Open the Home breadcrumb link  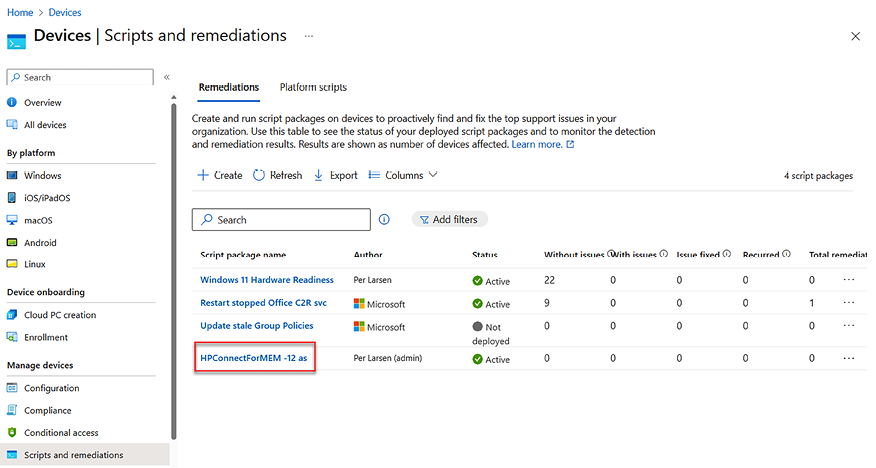tap(20, 12)
